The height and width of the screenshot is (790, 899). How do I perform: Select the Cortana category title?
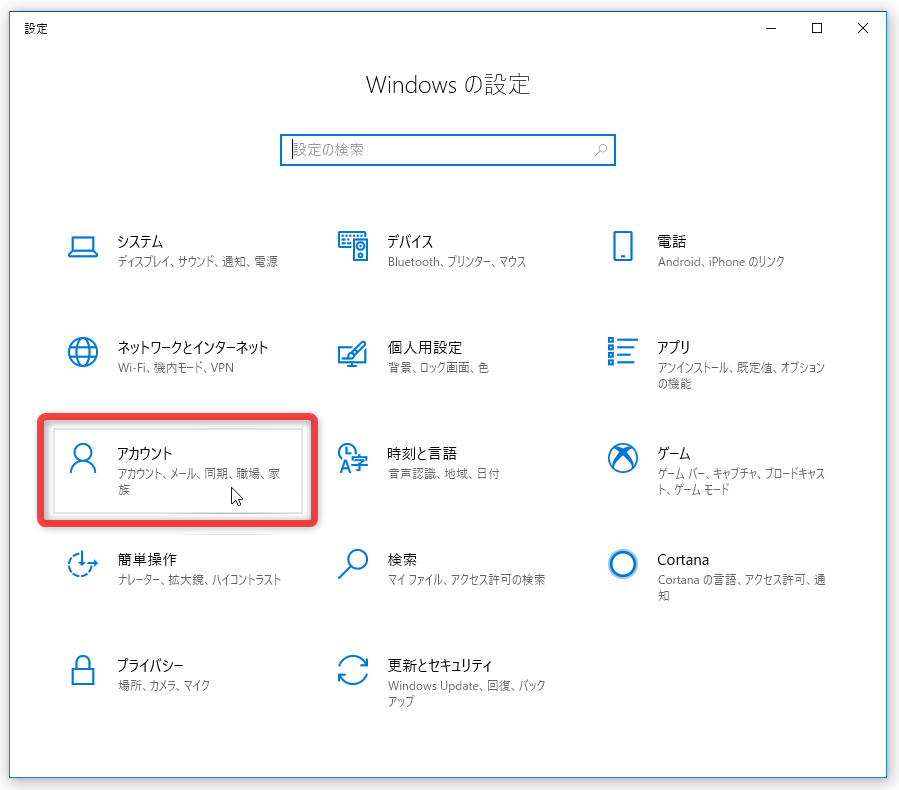(x=683, y=560)
